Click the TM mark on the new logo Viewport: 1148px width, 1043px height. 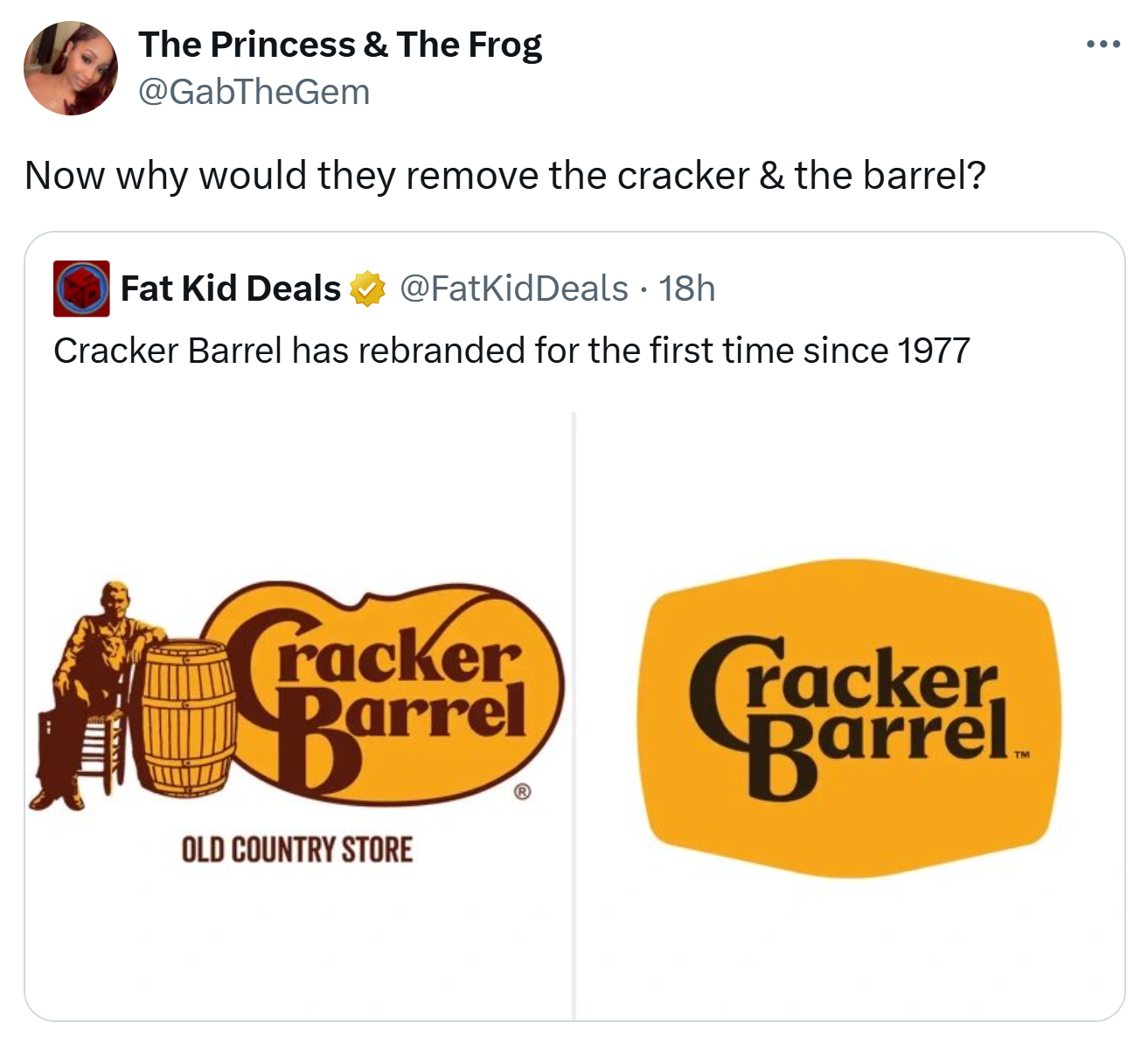pyautogui.click(x=1019, y=754)
